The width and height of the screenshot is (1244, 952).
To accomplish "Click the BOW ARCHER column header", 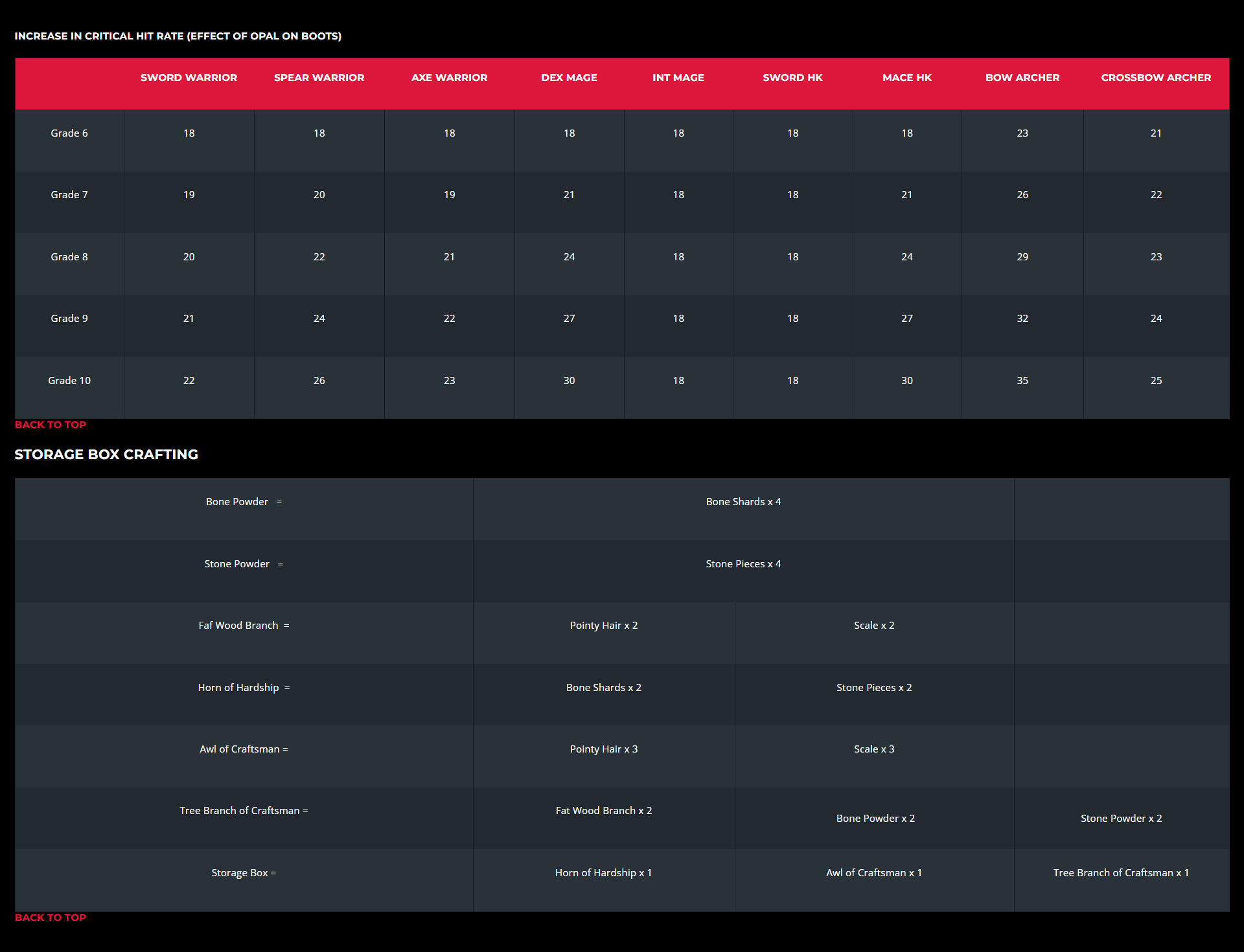I will [x=1022, y=78].
